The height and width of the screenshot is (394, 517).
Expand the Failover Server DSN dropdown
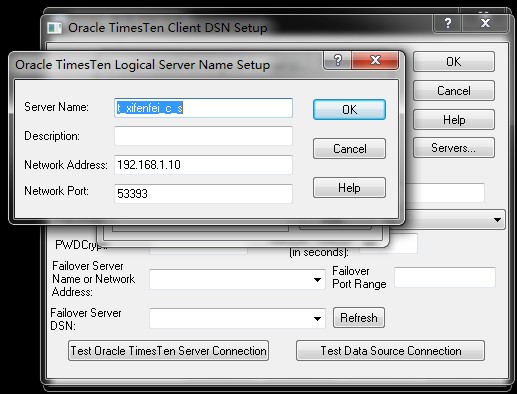pos(317,318)
